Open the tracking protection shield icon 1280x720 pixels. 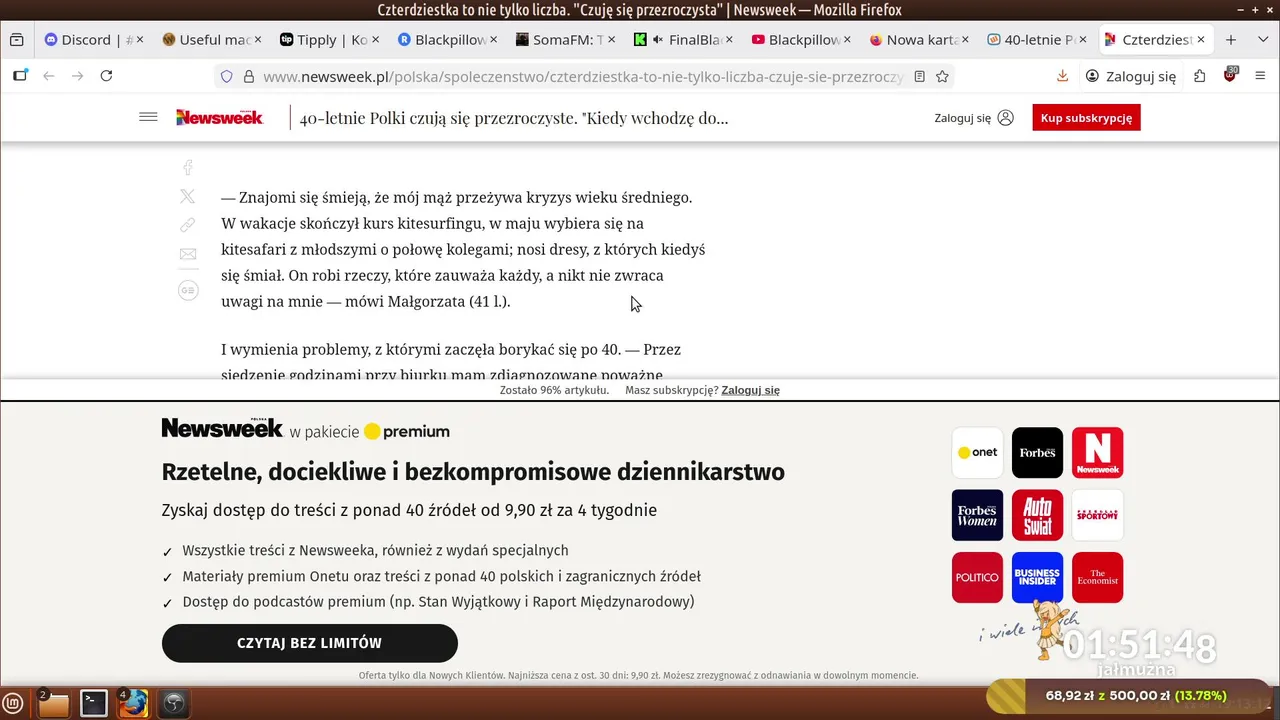click(x=226, y=76)
